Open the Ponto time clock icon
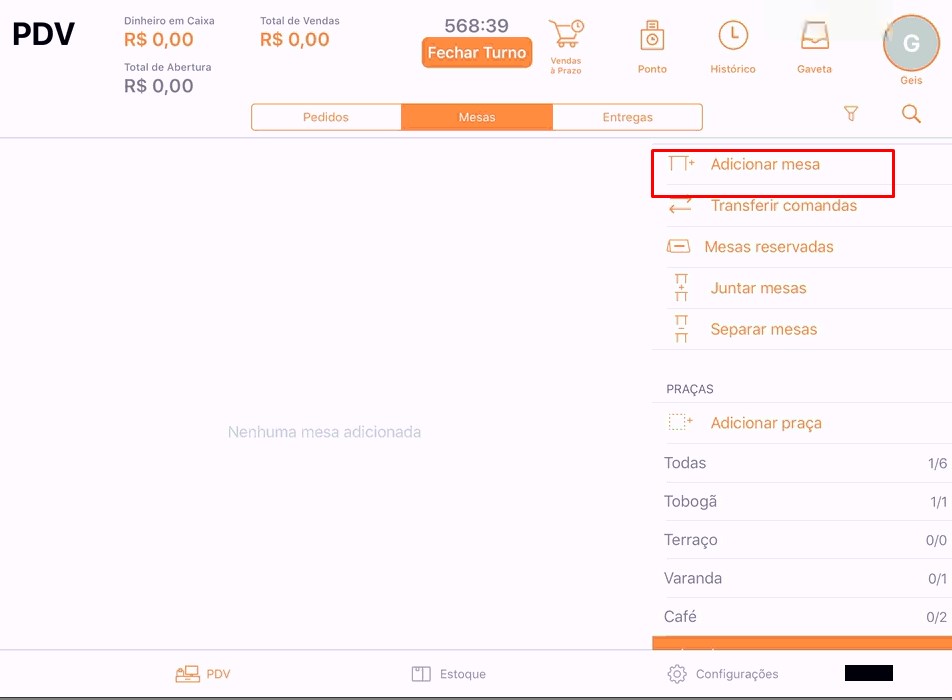The width and height of the screenshot is (952, 700). [x=652, y=36]
